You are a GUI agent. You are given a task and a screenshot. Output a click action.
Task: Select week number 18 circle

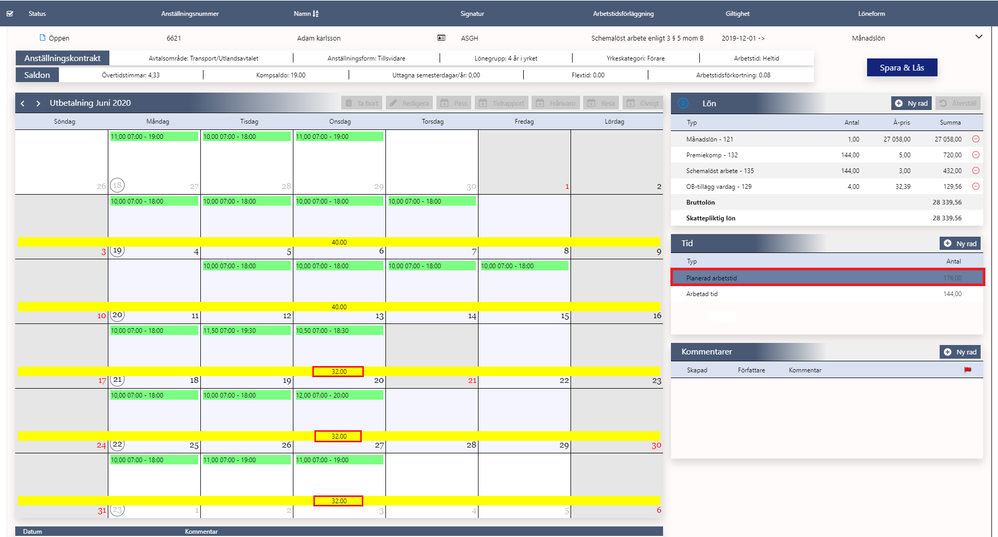point(117,185)
